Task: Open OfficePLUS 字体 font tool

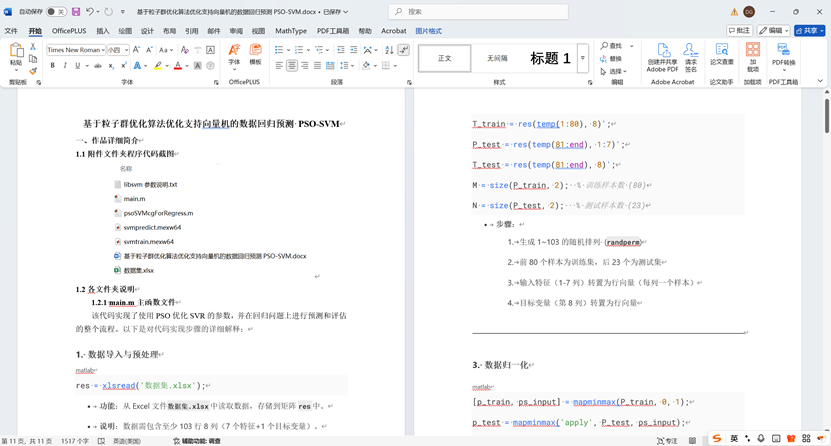Action: pos(234,55)
